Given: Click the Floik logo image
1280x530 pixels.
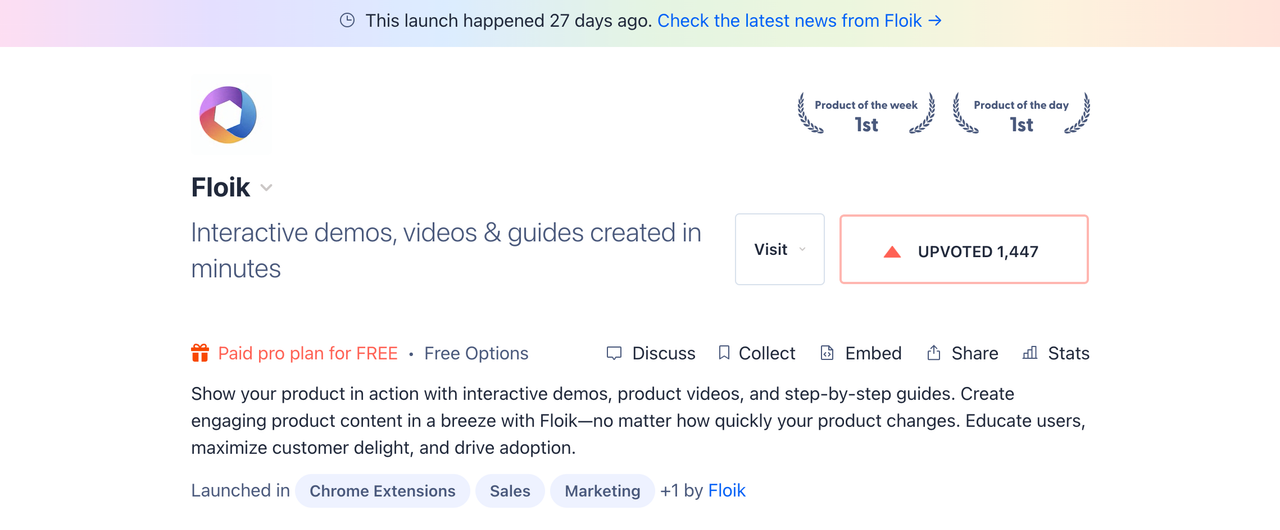Looking at the screenshot, I should (228, 115).
